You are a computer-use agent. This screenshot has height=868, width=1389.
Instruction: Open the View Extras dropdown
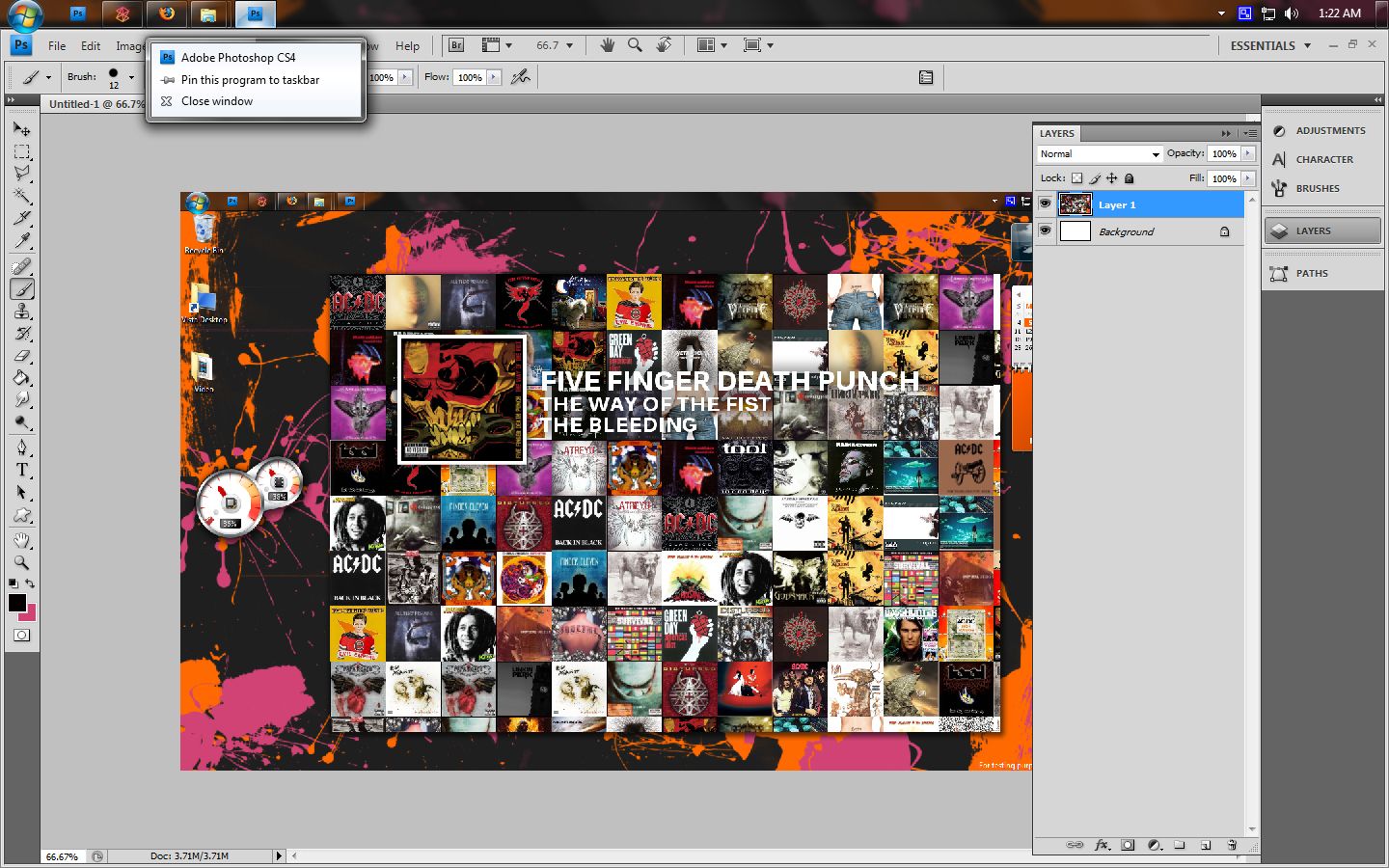[497, 45]
